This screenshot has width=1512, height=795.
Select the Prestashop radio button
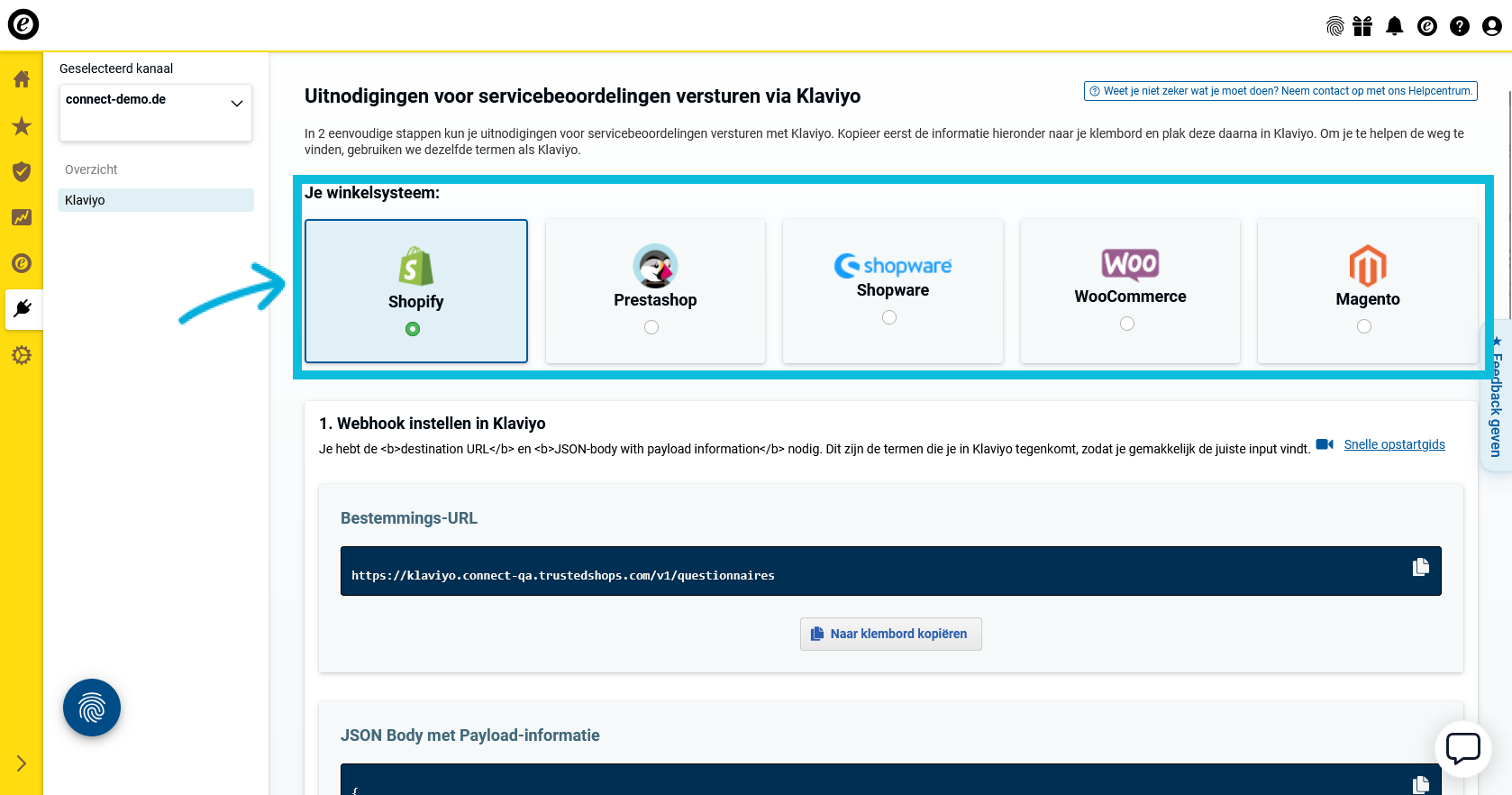pos(651,327)
